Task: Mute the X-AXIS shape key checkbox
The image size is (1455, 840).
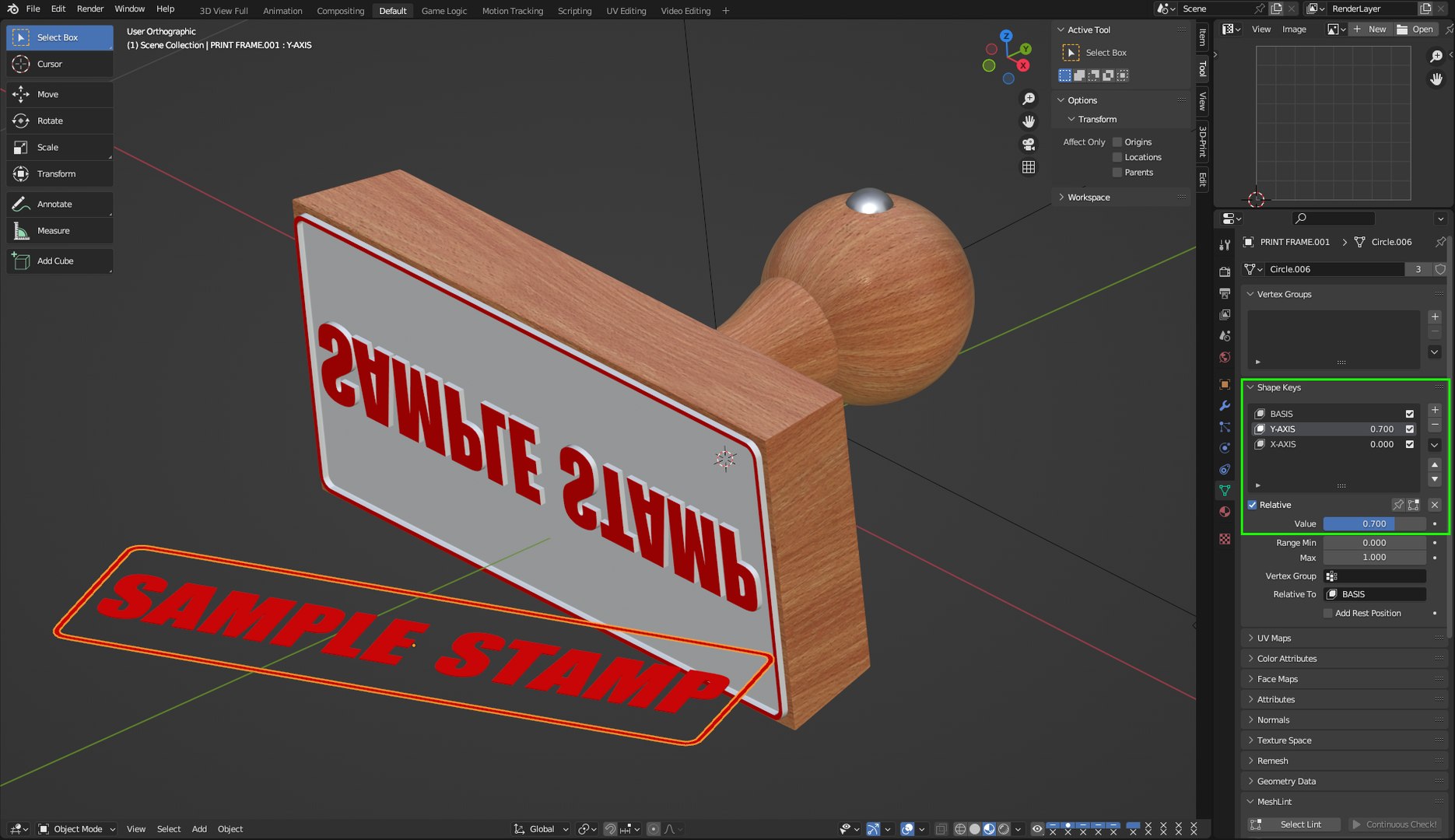Action: click(x=1410, y=444)
